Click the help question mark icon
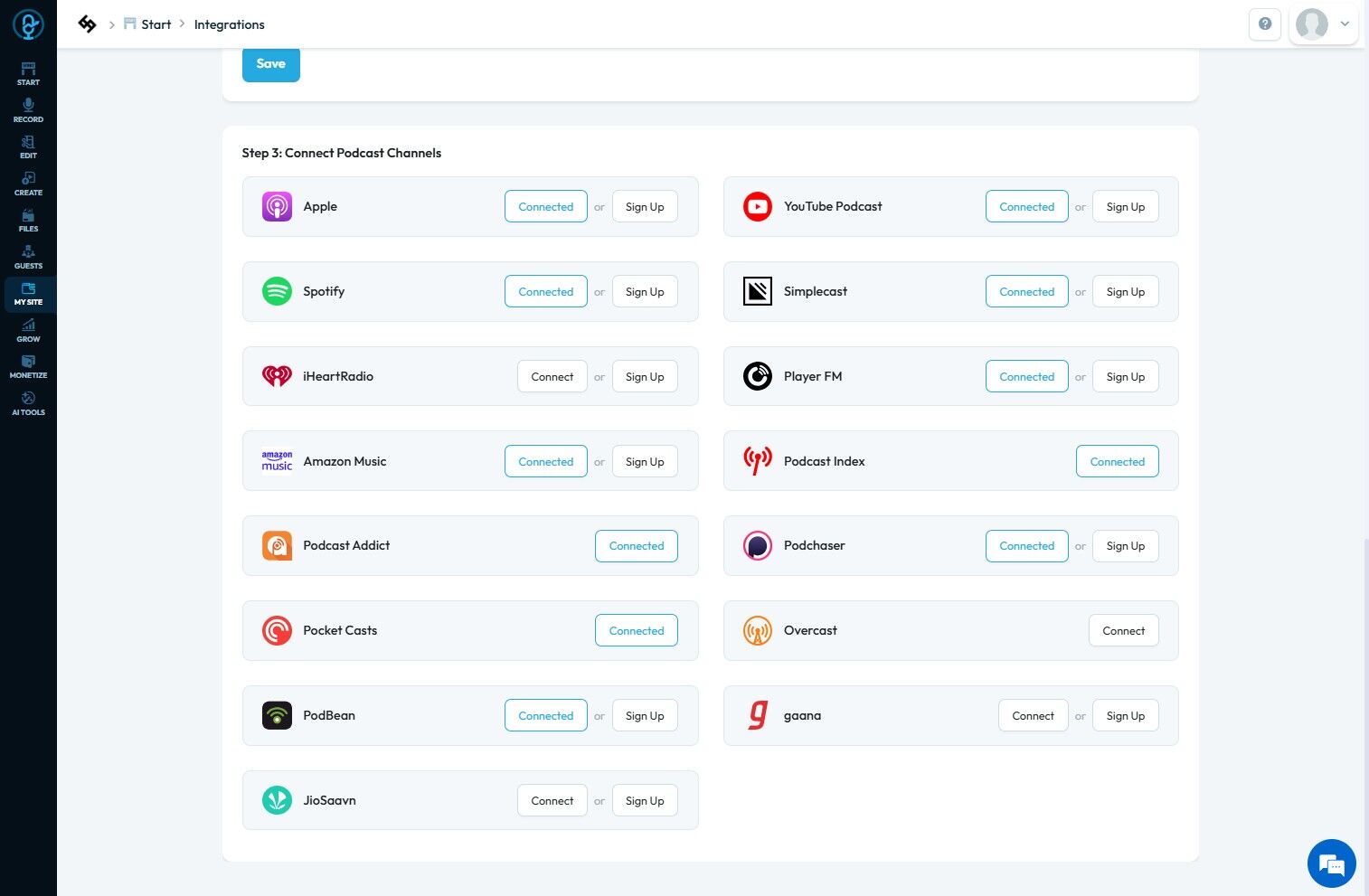 click(1265, 24)
